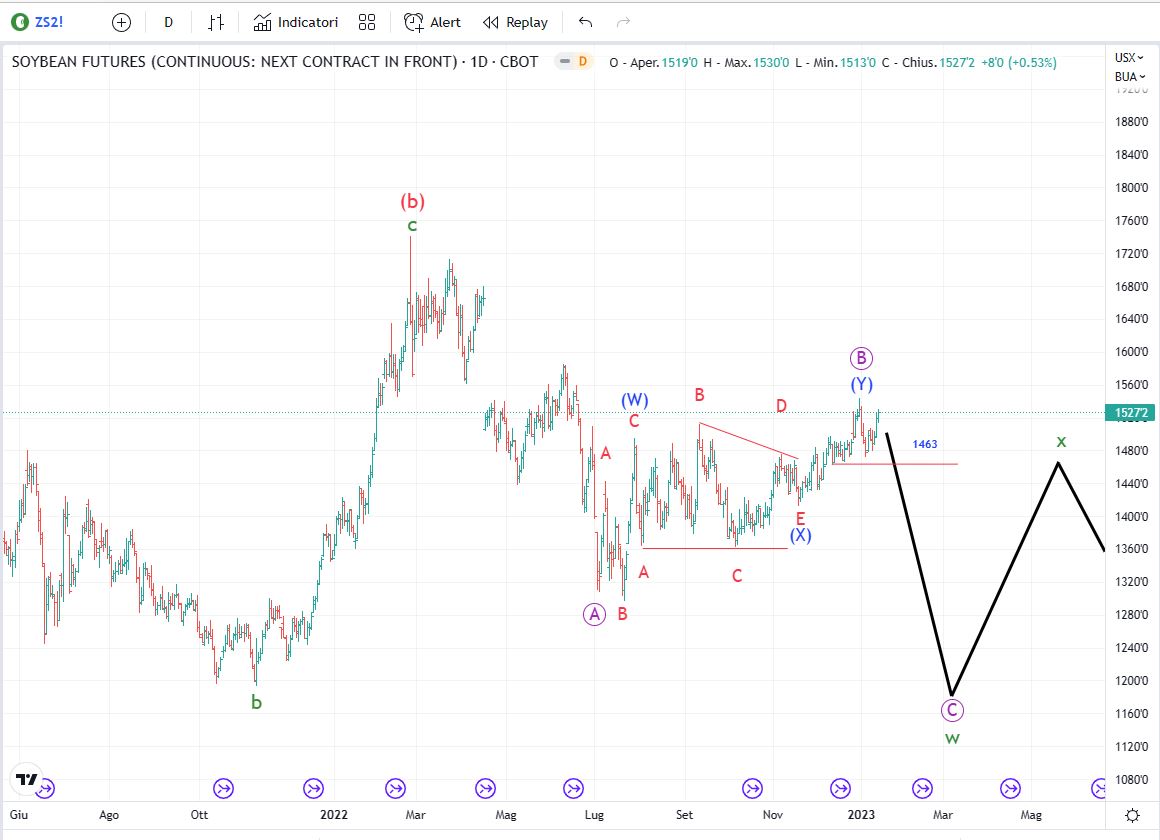
Task: Open the bar chart style selector
Action: pos(215,22)
